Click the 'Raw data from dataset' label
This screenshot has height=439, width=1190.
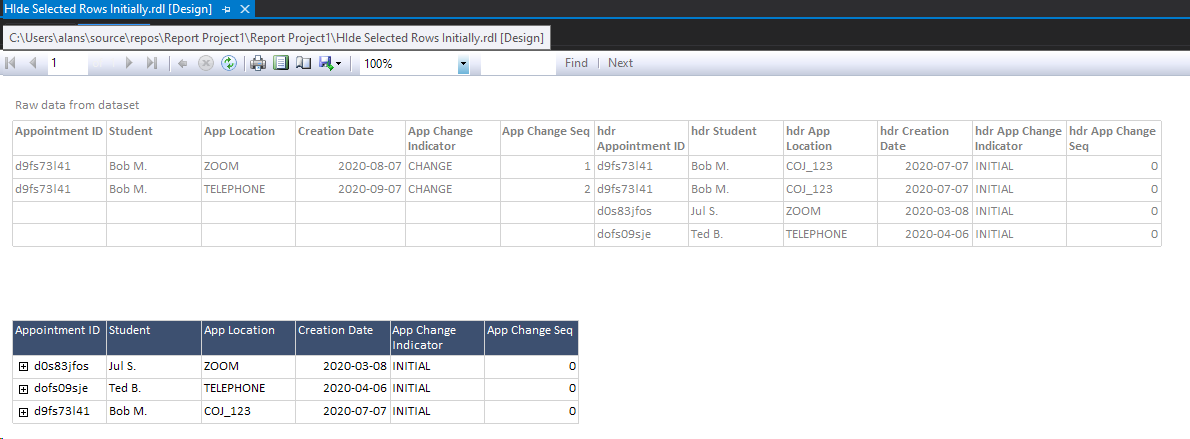click(x=77, y=106)
